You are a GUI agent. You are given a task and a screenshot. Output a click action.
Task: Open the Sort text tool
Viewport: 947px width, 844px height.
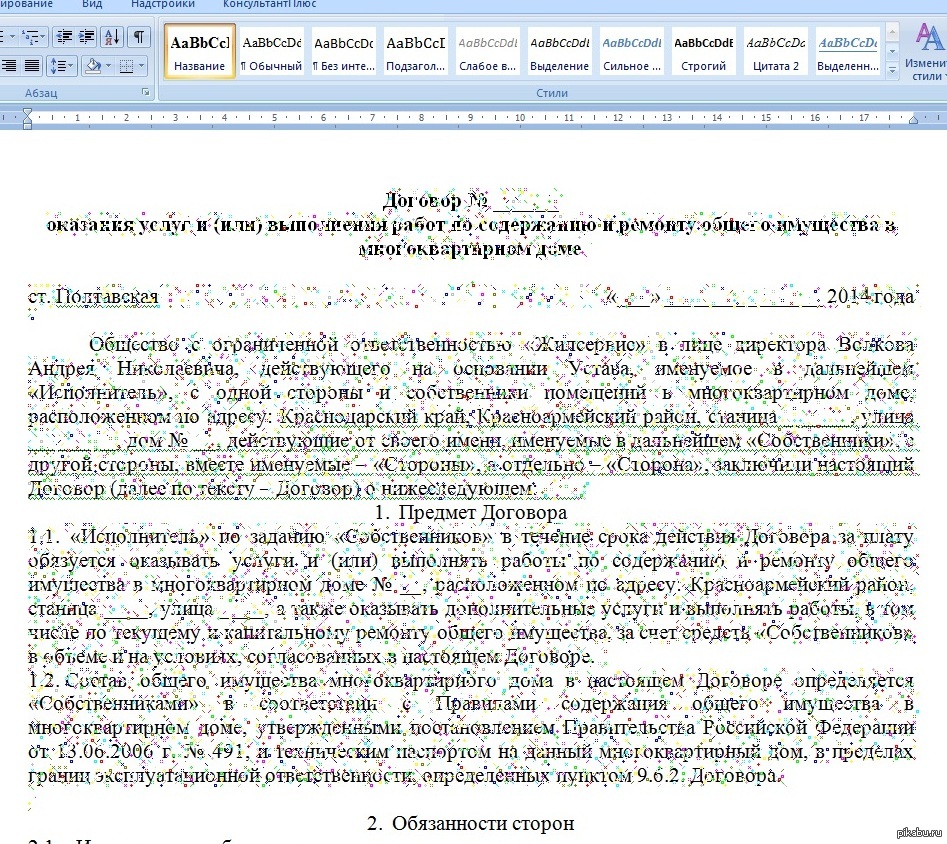click(x=113, y=37)
